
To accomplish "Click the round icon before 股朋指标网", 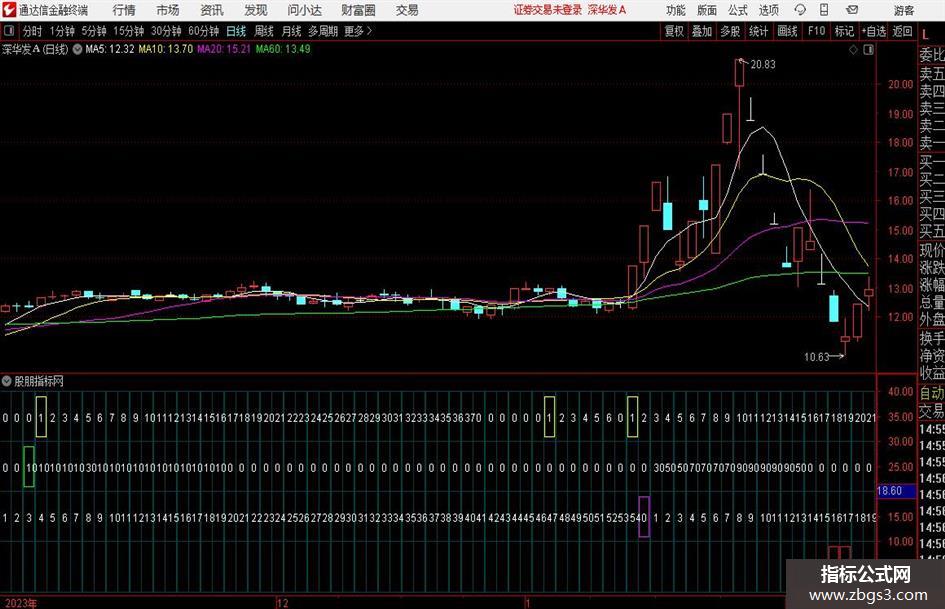I will pos(7,381).
